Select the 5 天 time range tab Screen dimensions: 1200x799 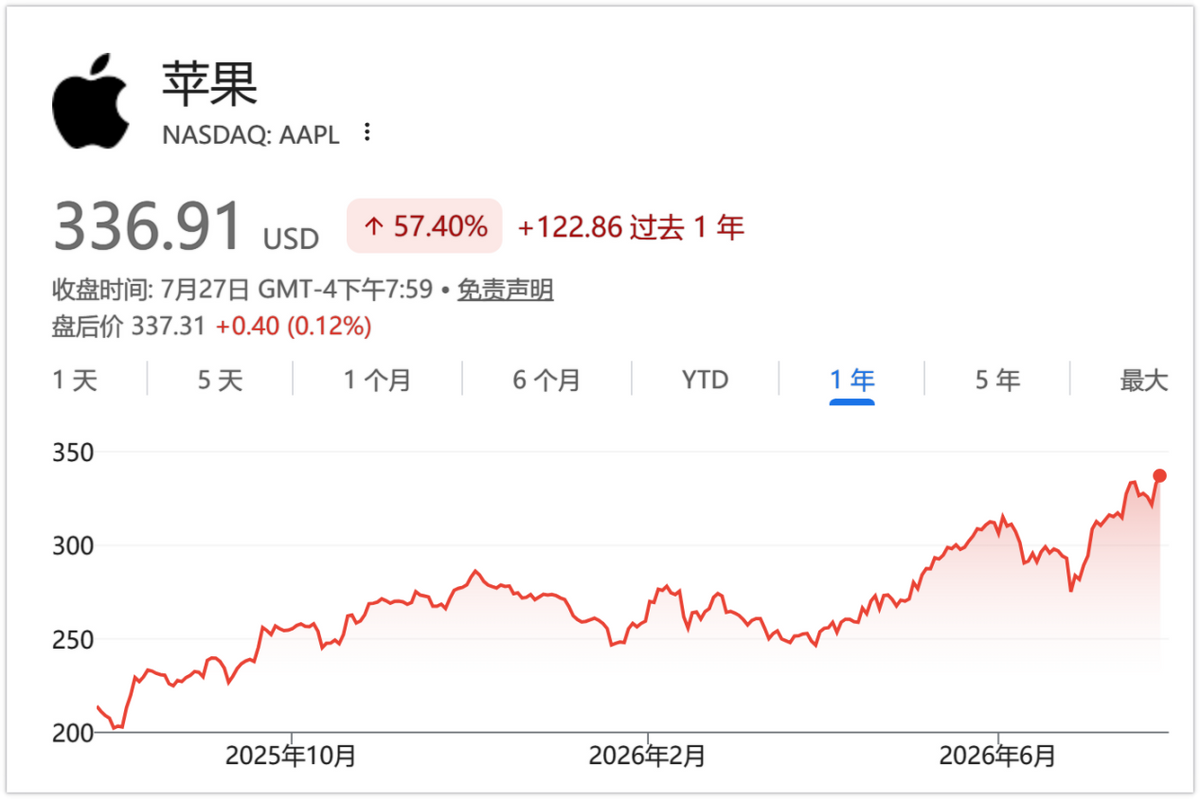pos(220,380)
